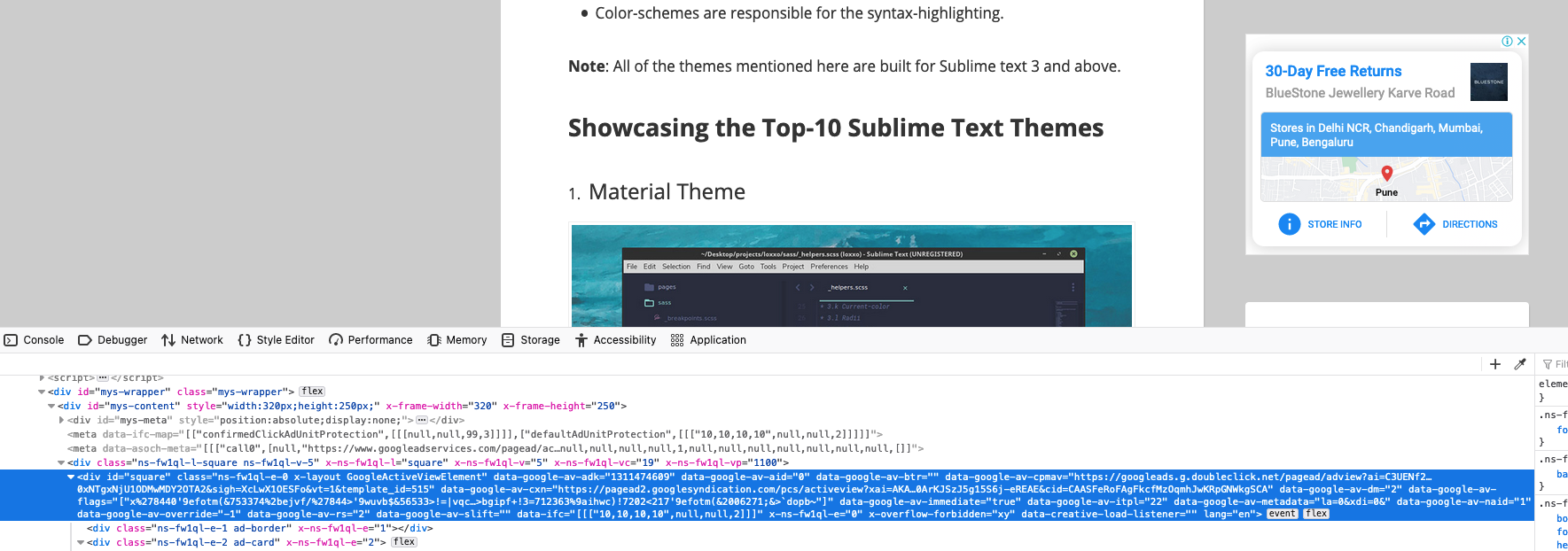The image size is (1568, 551).
Task: Select the Network arrows icon
Action: tap(168, 340)
